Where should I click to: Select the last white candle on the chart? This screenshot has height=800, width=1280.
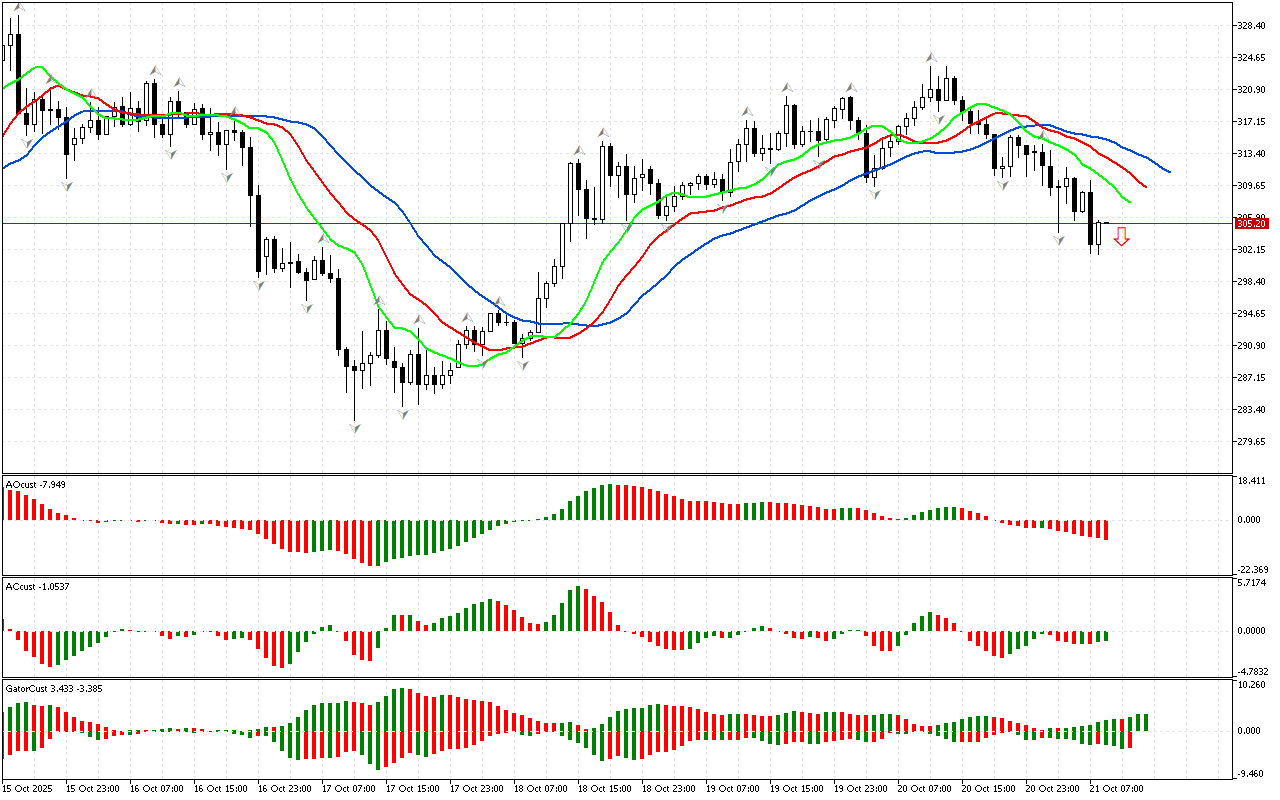[1098, 233]
